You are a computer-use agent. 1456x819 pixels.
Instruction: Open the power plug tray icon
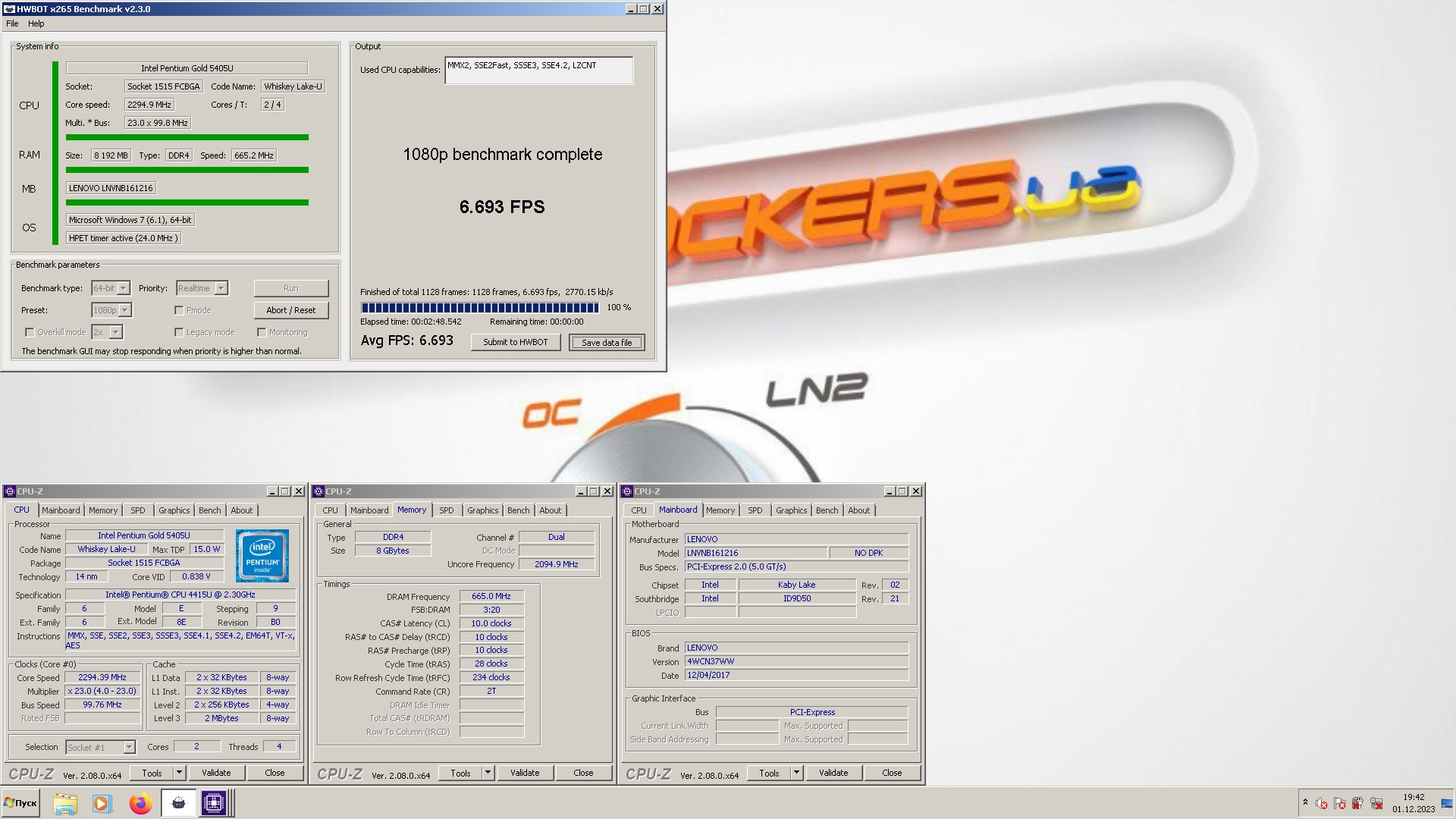pos(1357,804)
